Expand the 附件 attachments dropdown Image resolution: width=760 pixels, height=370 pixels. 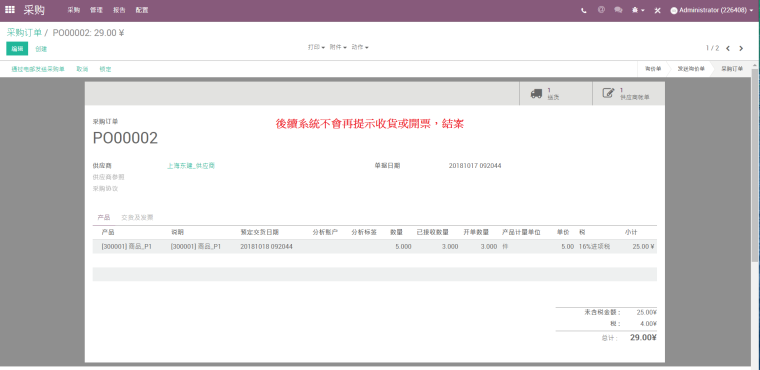338,48
